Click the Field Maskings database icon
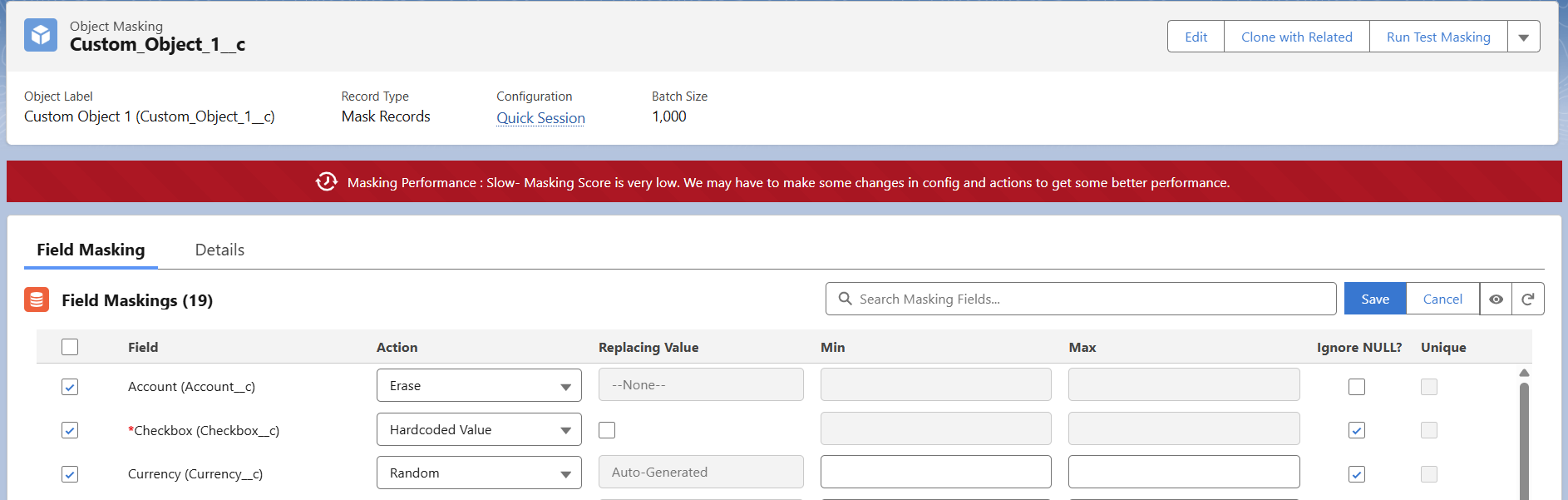 [x=37, y=300]
